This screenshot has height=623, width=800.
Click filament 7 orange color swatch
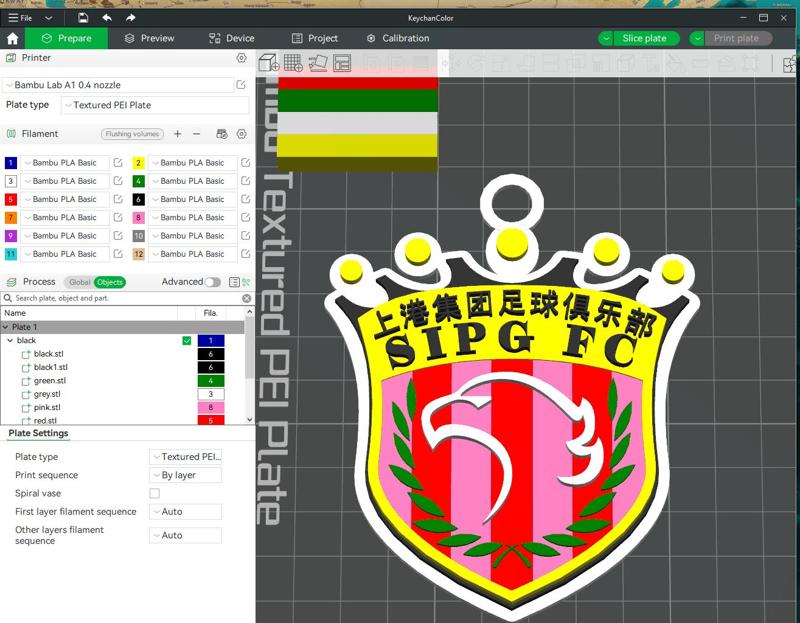click(11, 217)
